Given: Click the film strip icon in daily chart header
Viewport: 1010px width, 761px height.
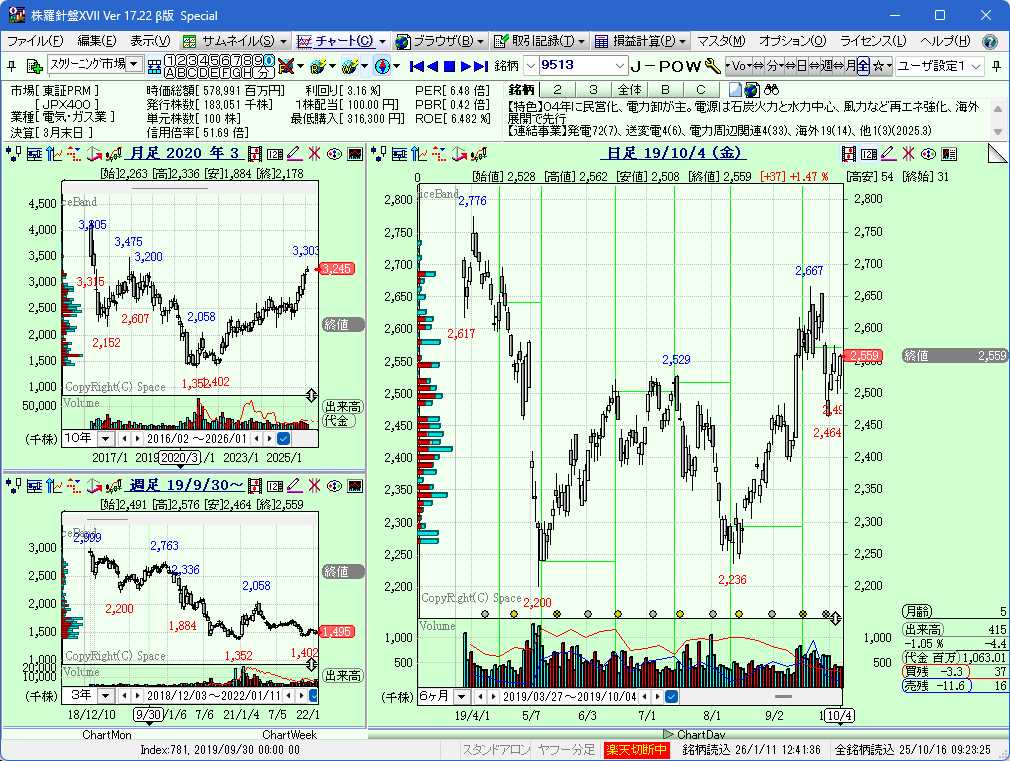Looking at the screenshot, I should (849, 154).
